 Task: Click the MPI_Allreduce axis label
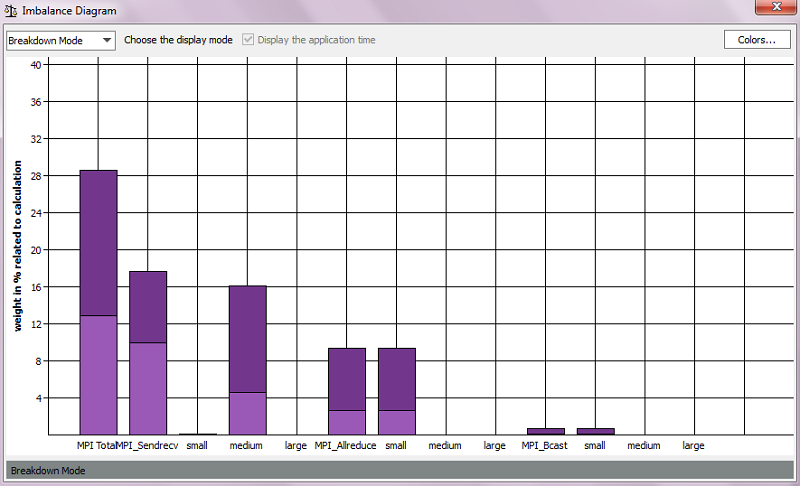coord(345,445)
